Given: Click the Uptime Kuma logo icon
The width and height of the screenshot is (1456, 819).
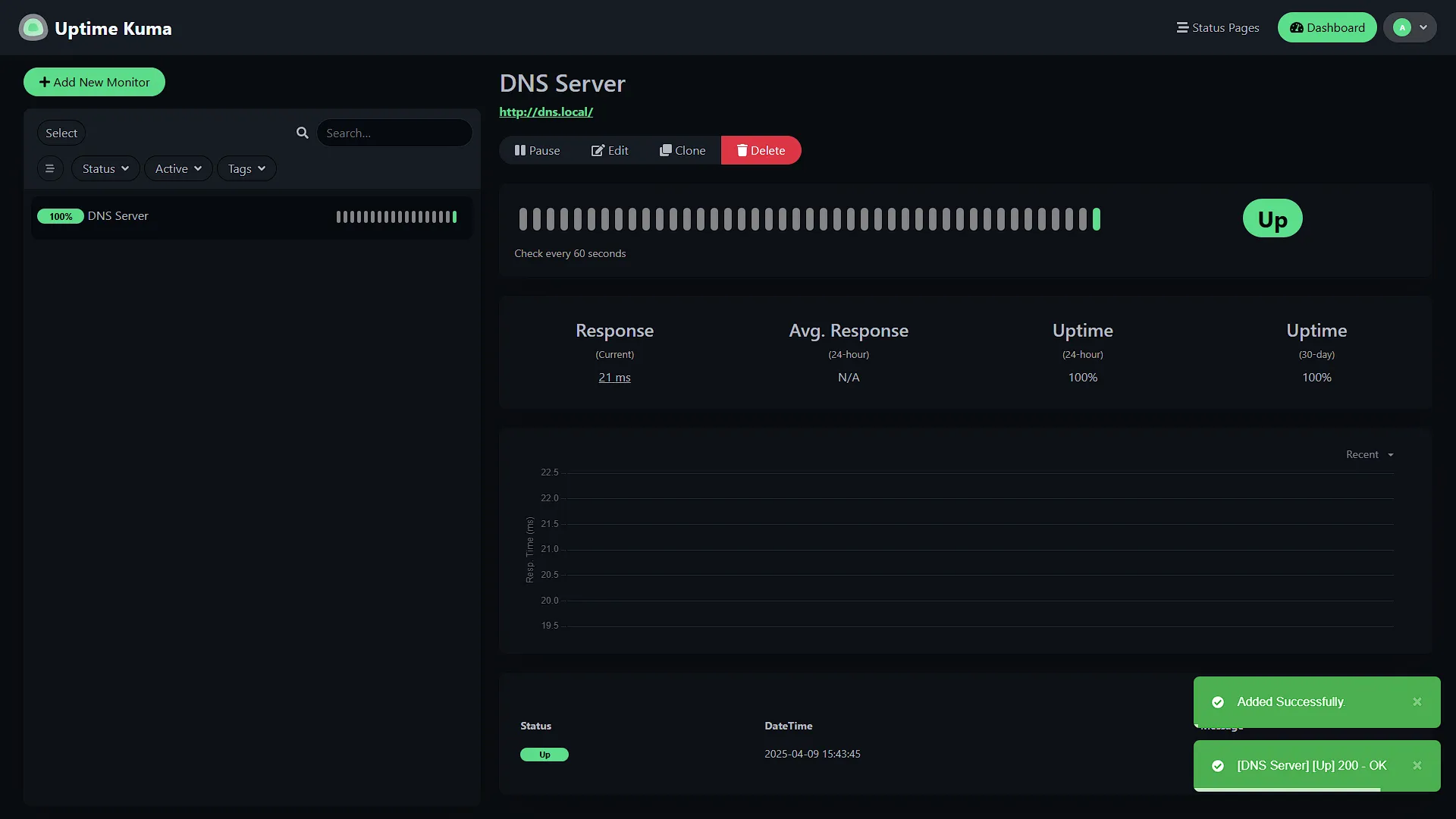Looking at the screenshot, I should click(x=33, y=28).
